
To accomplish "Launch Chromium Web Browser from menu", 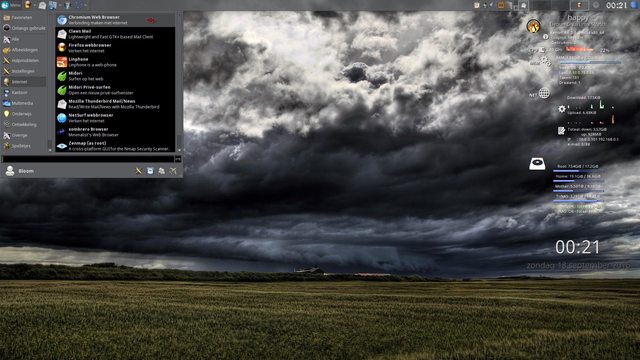I will pyautogui.click(x=116, y=20).
